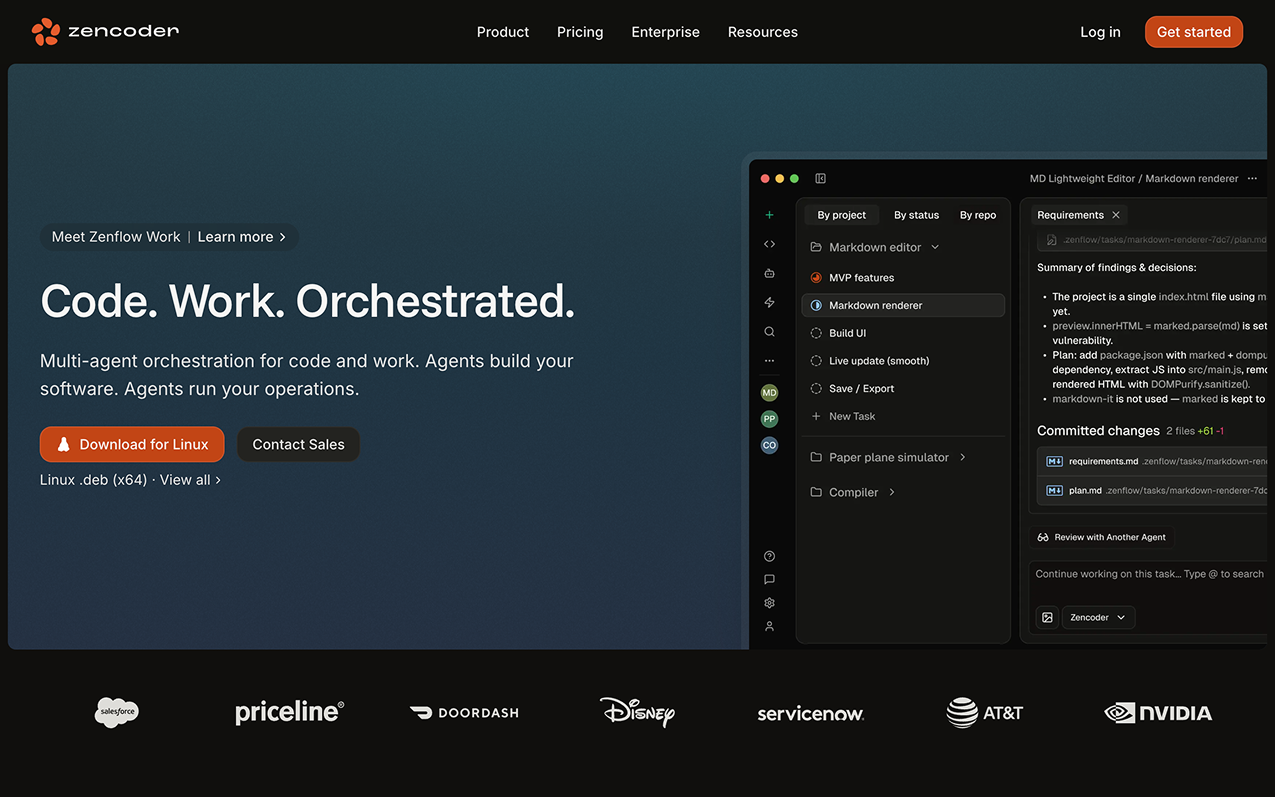
Task: Expand the Paper plane simulator chevron
Action: coord(963,457)
